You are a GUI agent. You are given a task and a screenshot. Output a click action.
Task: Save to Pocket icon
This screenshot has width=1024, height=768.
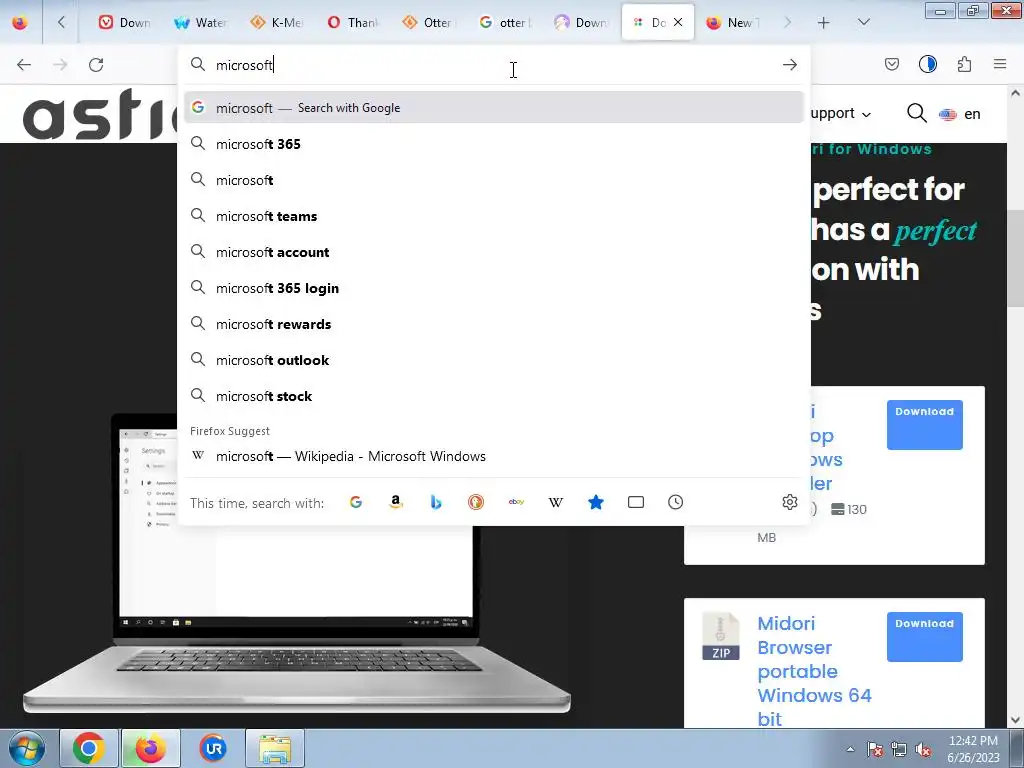(x=892, y=64)
